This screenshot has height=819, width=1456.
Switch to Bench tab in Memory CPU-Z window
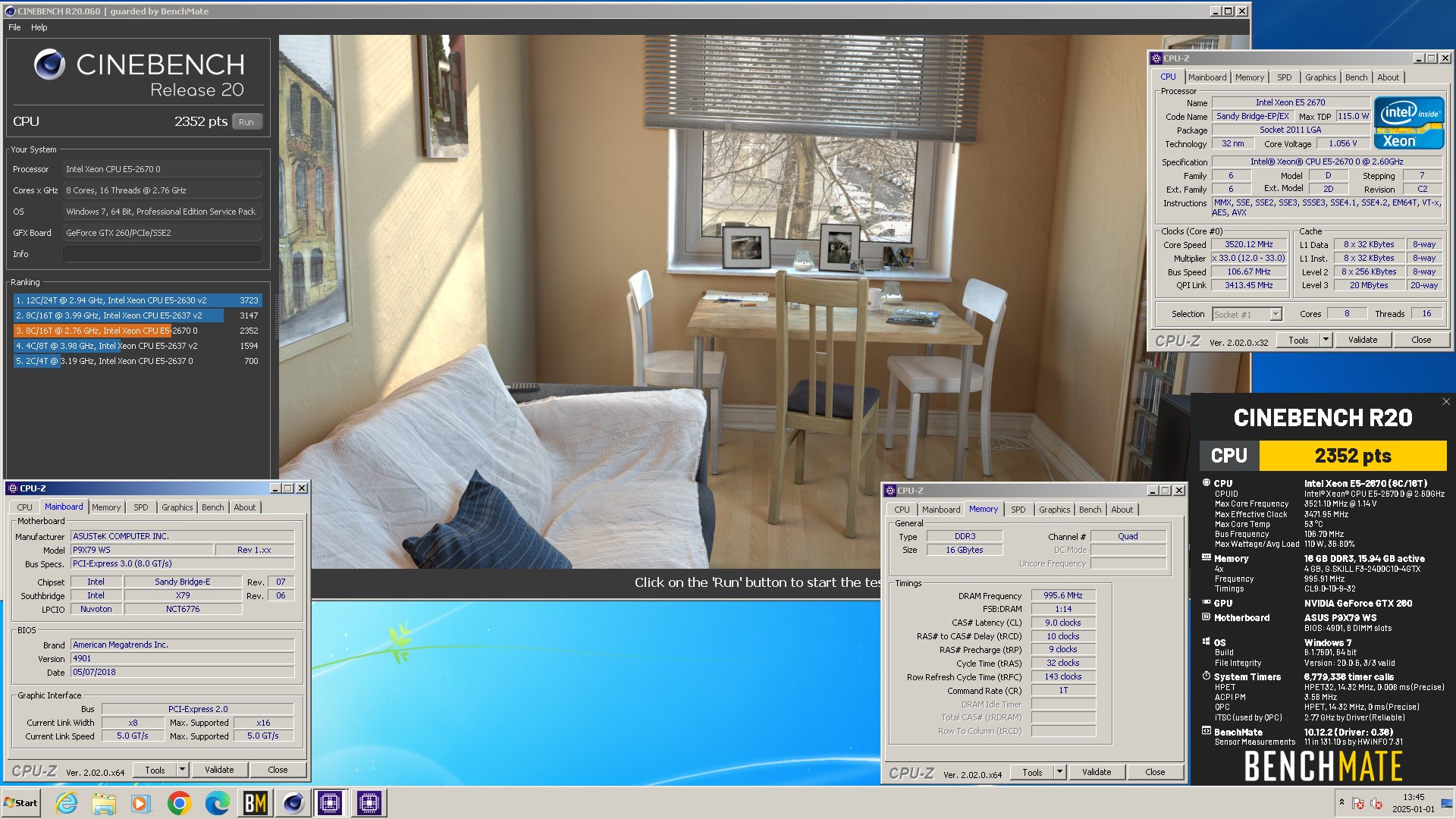[x=1090, y=510]
